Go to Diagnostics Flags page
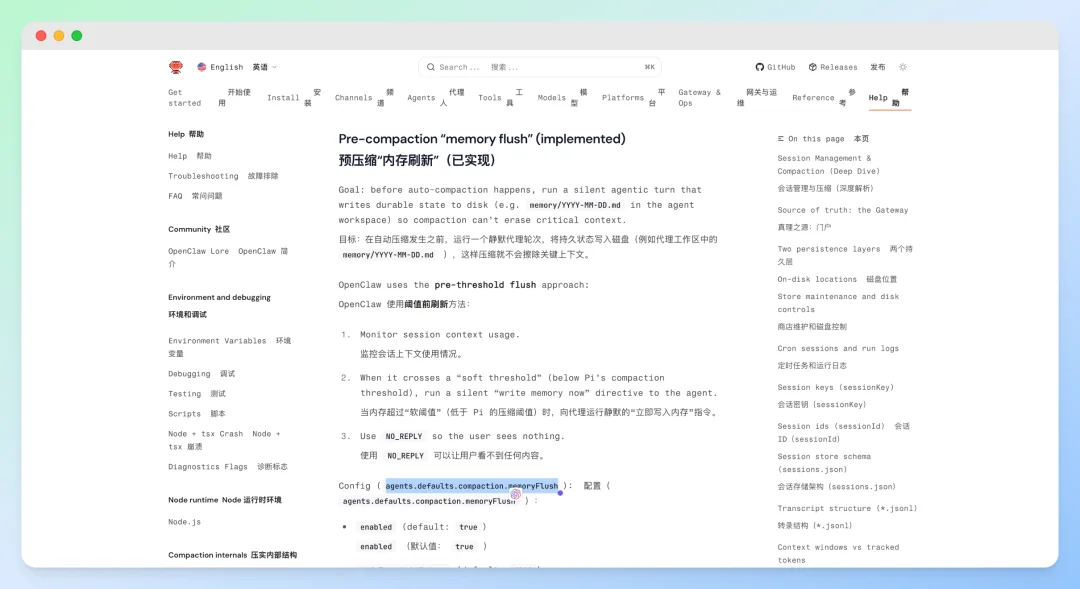The image size is (1080, 589). [x=207, y=467]
